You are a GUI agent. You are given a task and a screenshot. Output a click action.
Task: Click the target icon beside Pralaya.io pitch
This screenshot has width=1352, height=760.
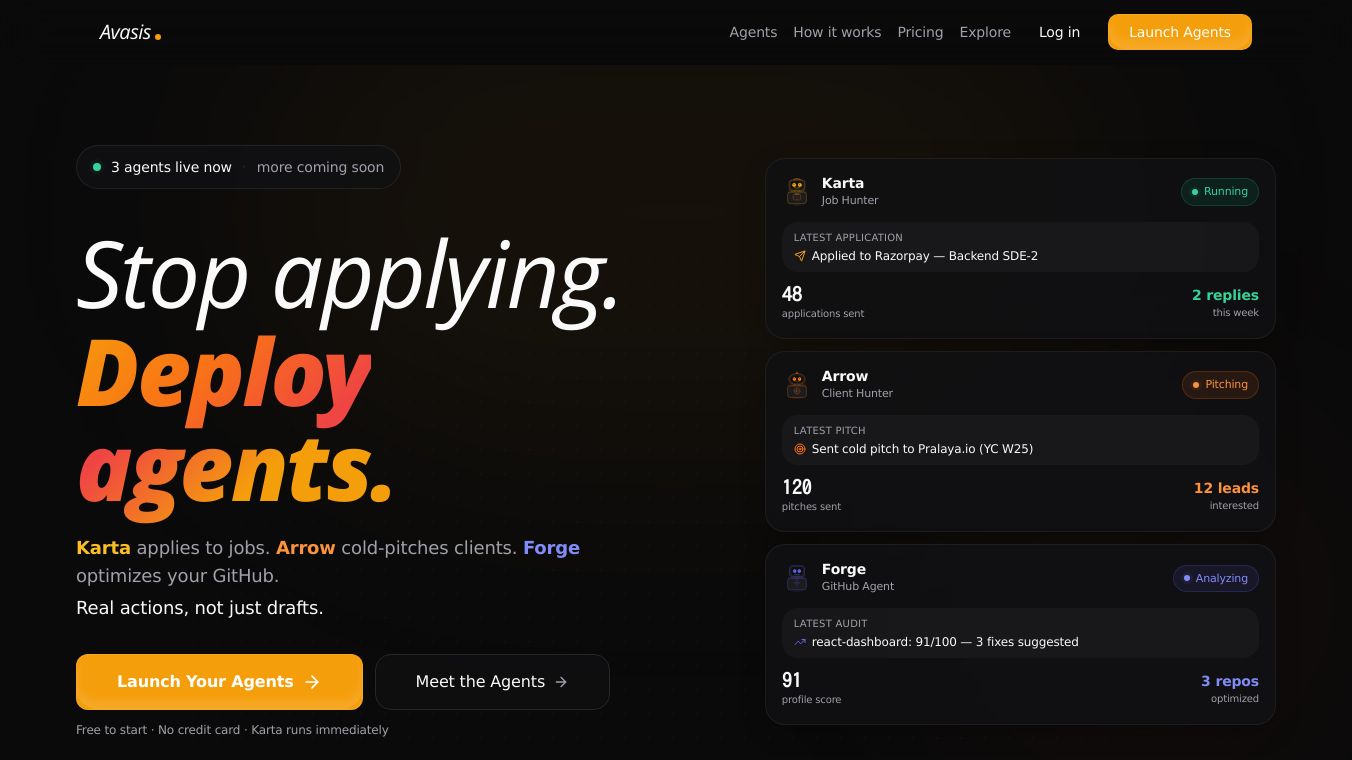click(800, 449)
